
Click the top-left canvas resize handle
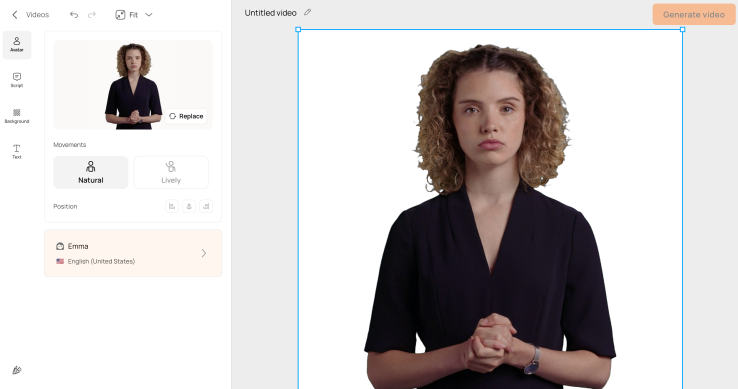click(298, 29)
